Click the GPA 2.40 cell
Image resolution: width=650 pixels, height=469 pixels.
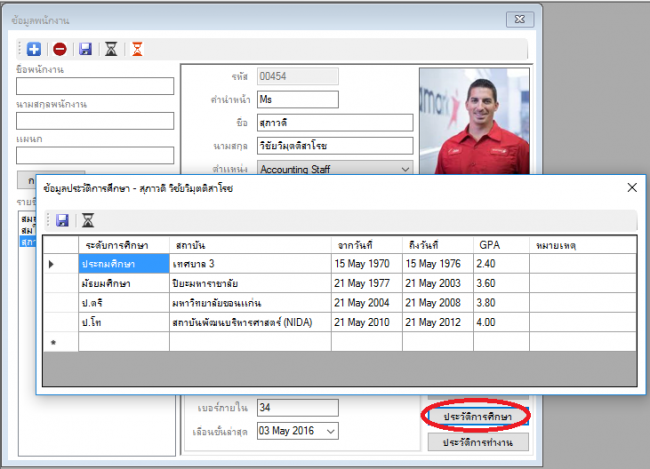click(x=501, y=264)
